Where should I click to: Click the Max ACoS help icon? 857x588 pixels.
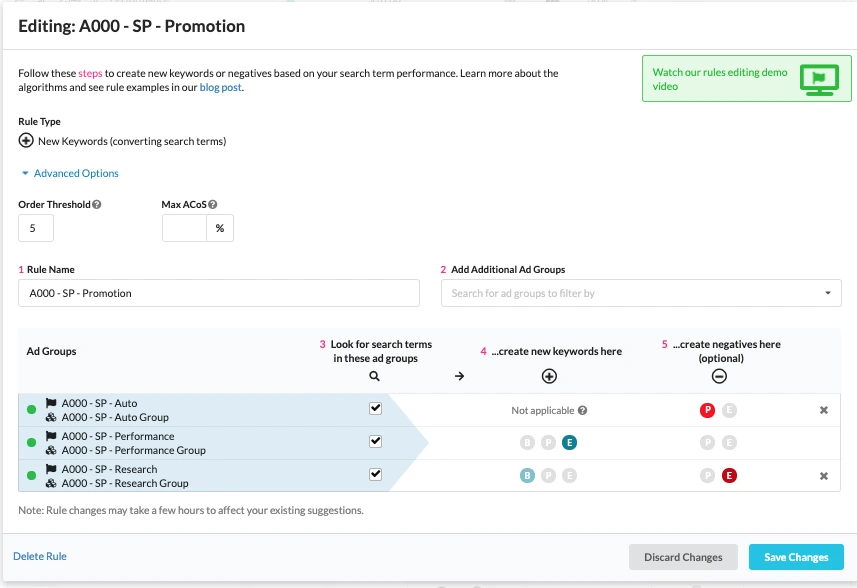214,205
